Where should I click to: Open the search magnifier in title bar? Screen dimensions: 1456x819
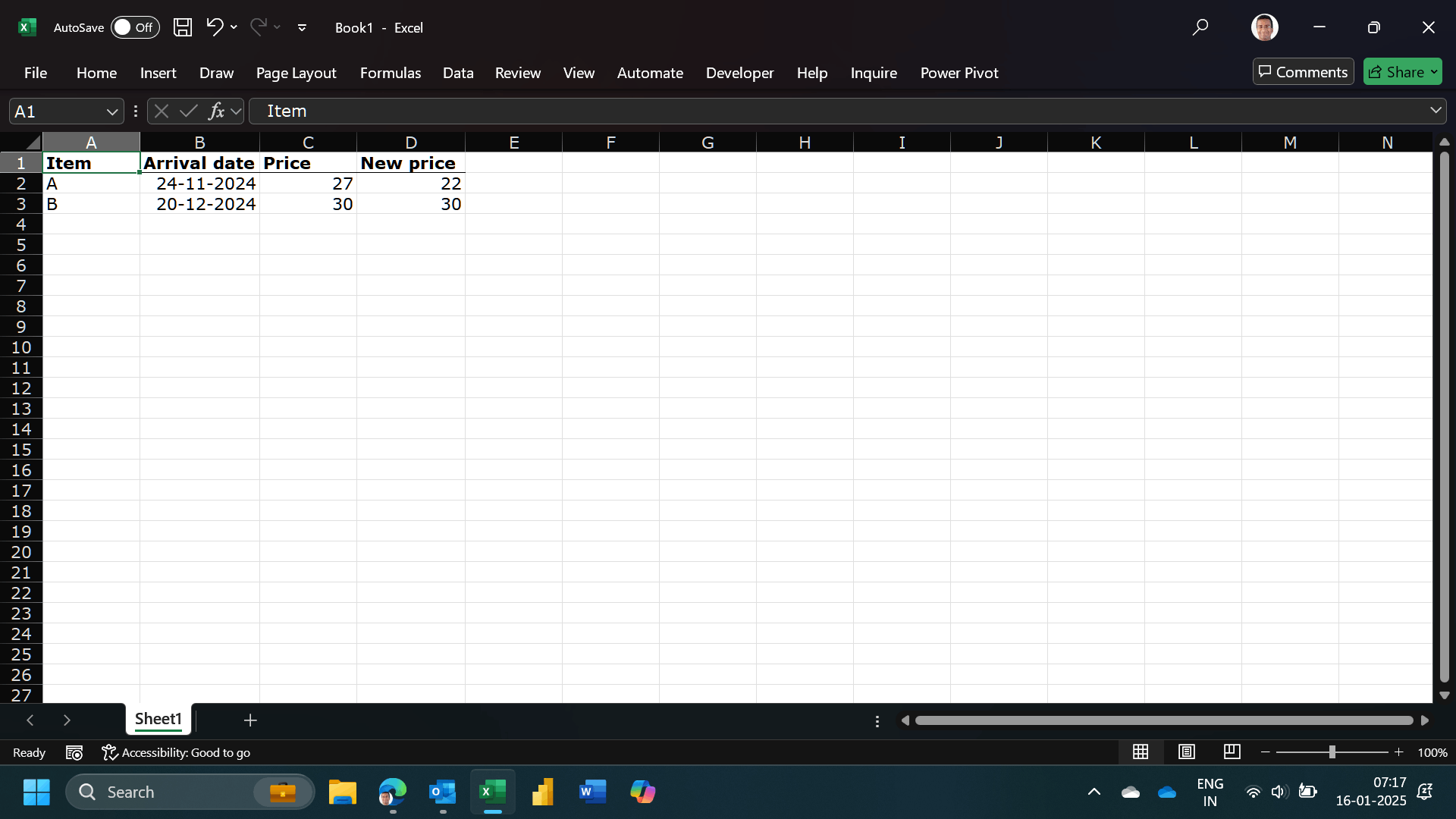click(1200, 27)
